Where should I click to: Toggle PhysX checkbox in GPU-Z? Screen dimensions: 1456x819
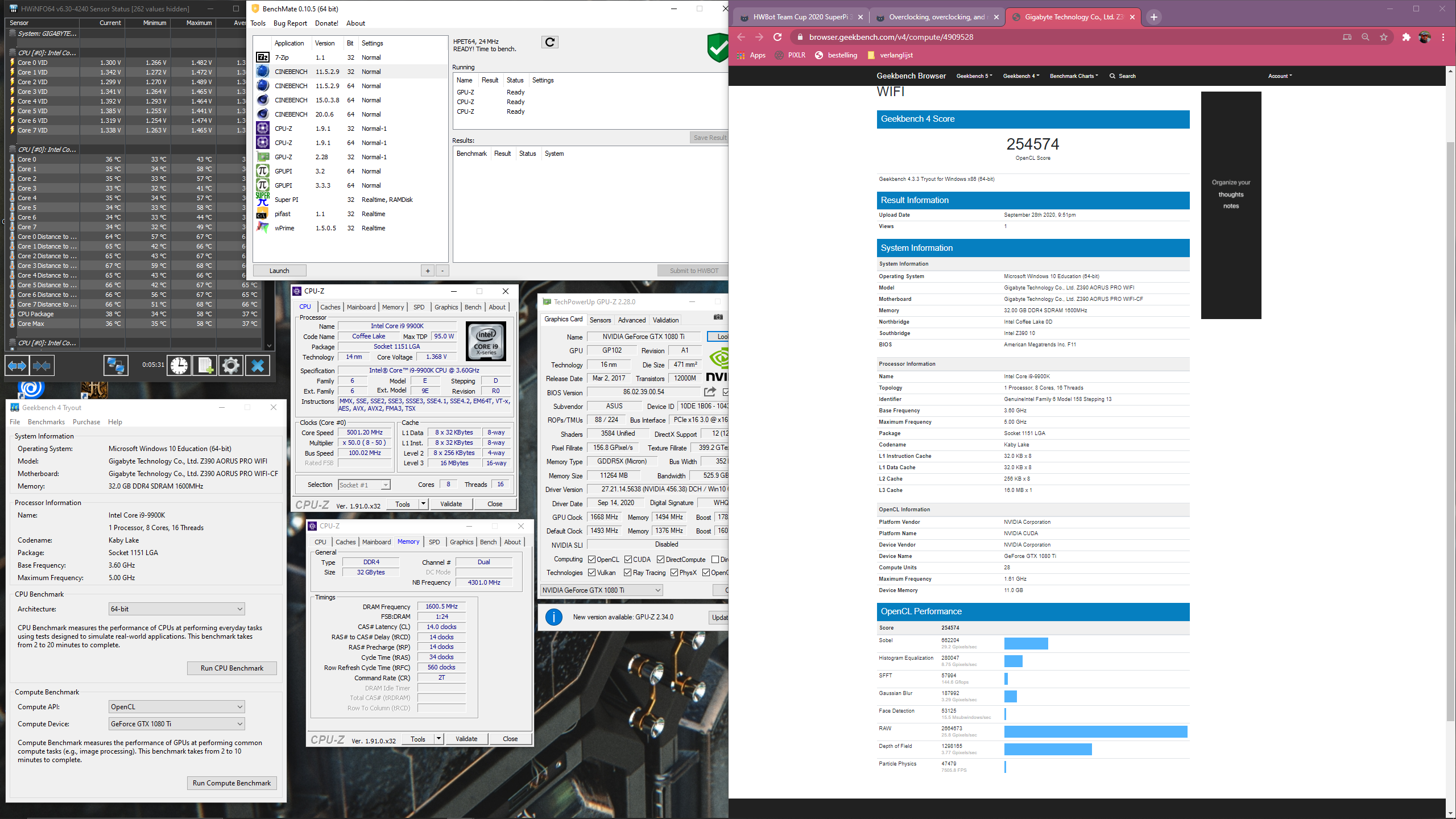pos(674,573)
